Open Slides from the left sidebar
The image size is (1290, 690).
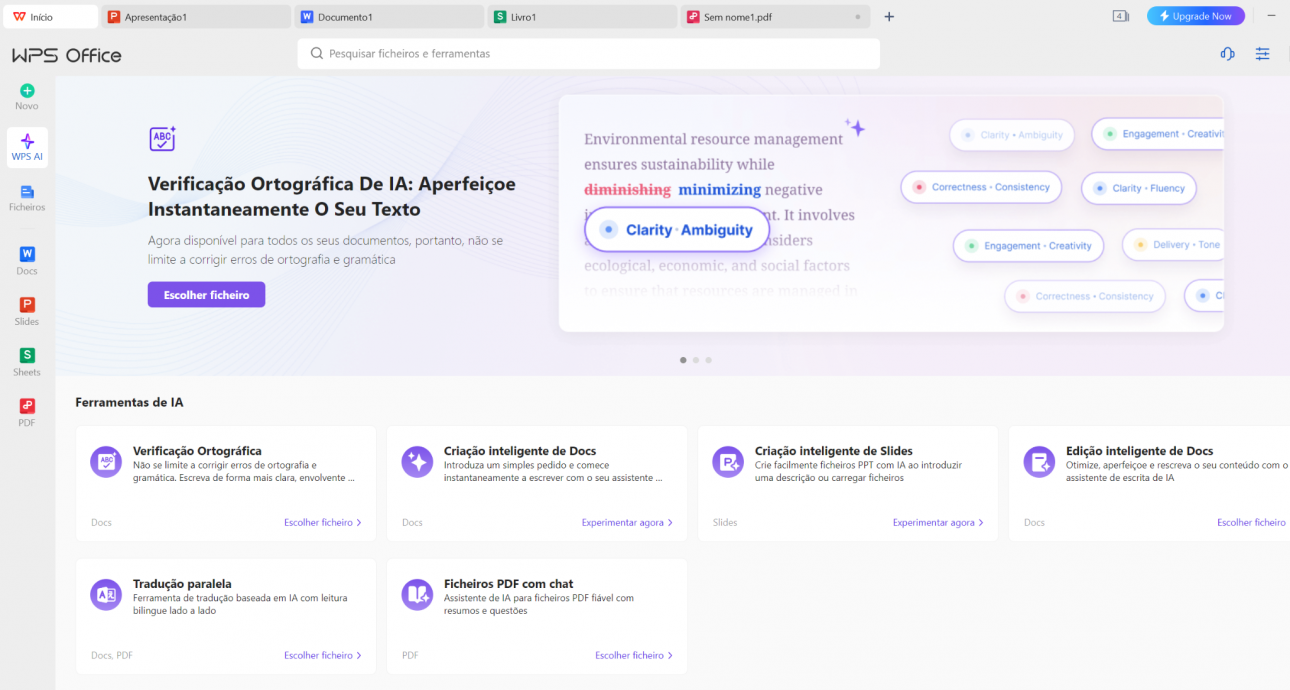pyautogui.click(x=27, y=311)
